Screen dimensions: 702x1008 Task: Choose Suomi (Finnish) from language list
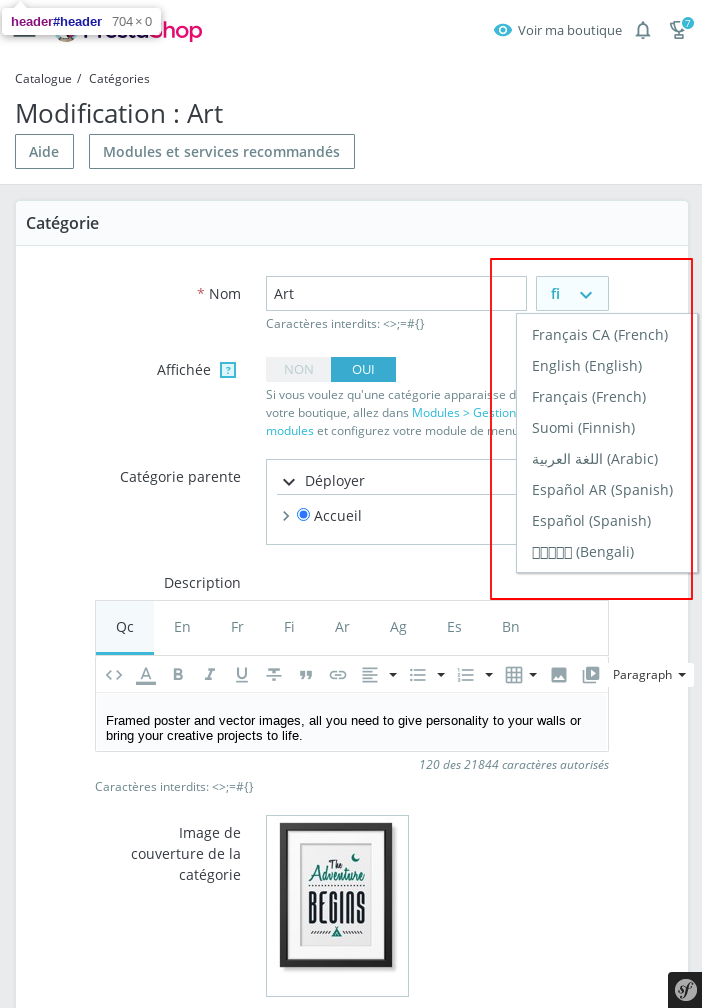tap(583, 428)
